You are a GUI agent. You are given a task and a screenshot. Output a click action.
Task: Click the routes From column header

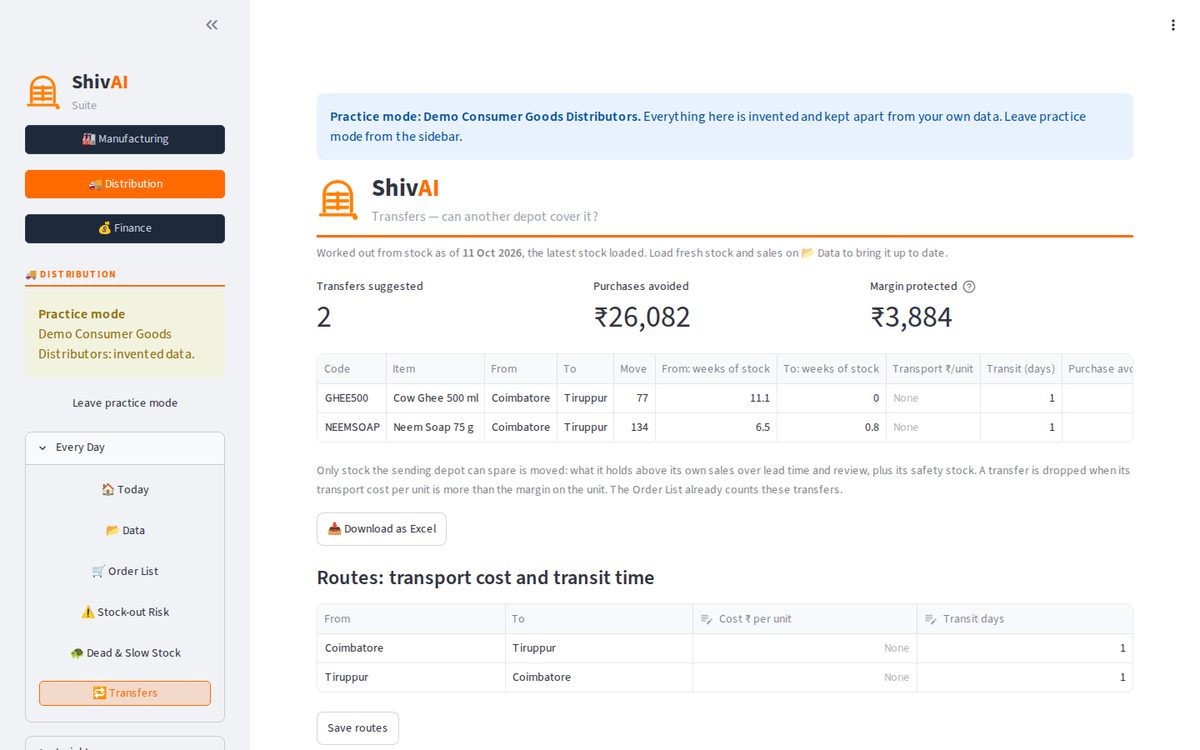click(411, 619)
